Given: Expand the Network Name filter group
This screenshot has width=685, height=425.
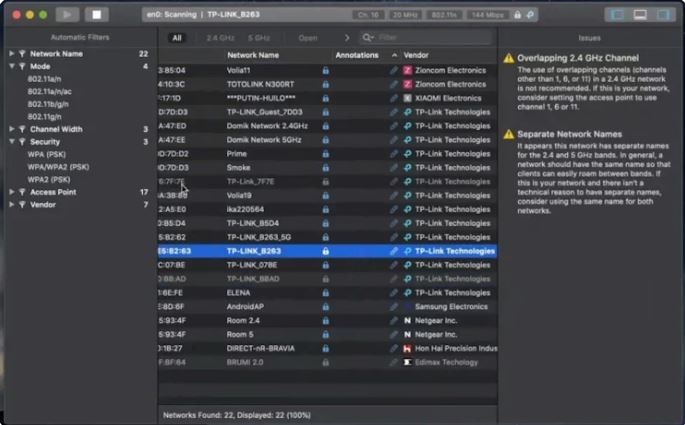Looking at the screenshot, I should click(11, 54).
